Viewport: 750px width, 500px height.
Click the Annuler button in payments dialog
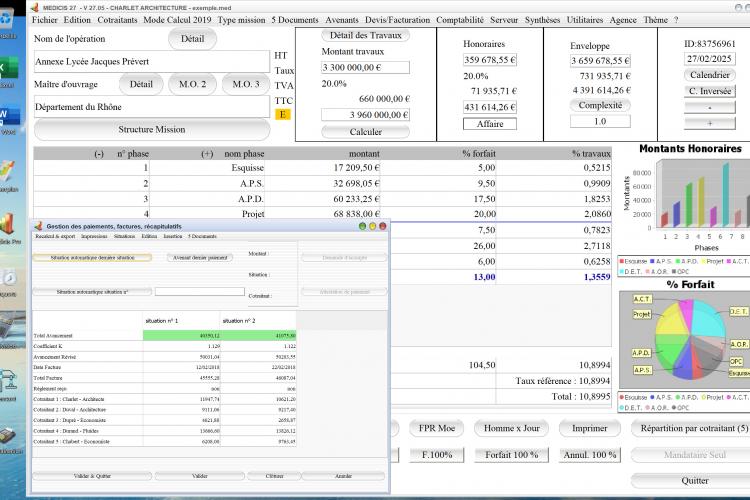tap(343, 476)
